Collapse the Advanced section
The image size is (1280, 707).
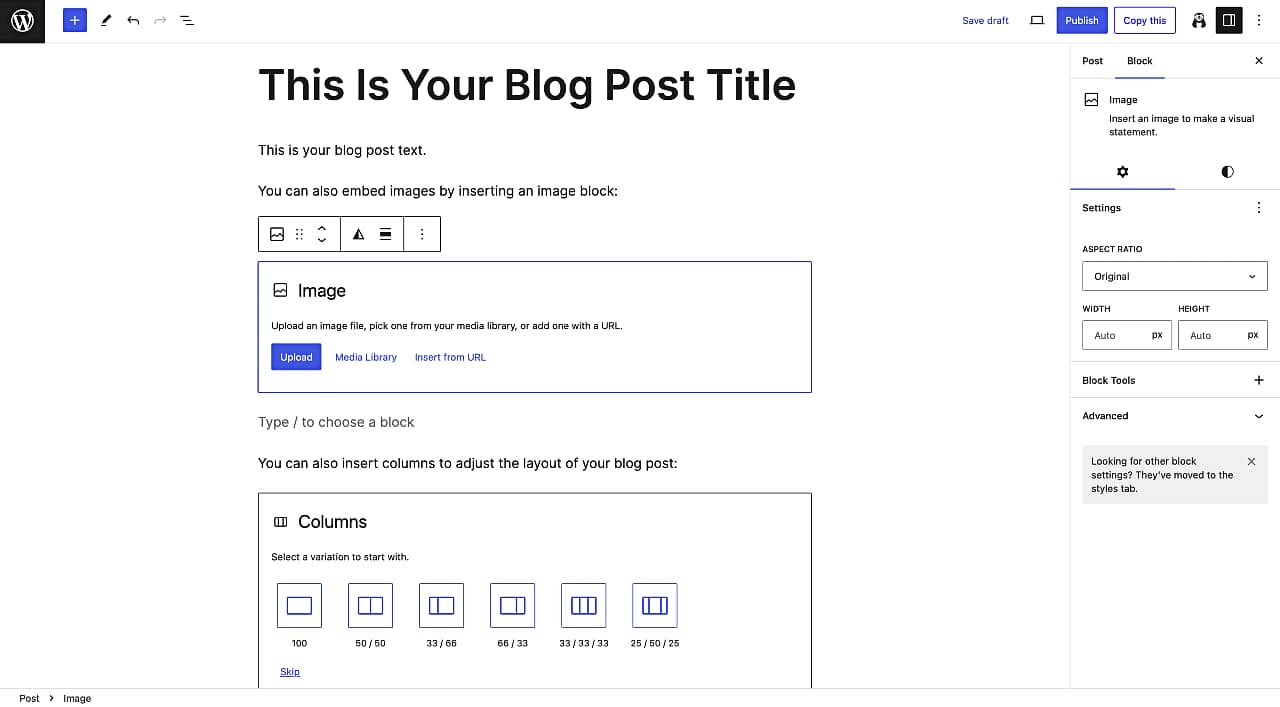tap(1259, 416)
